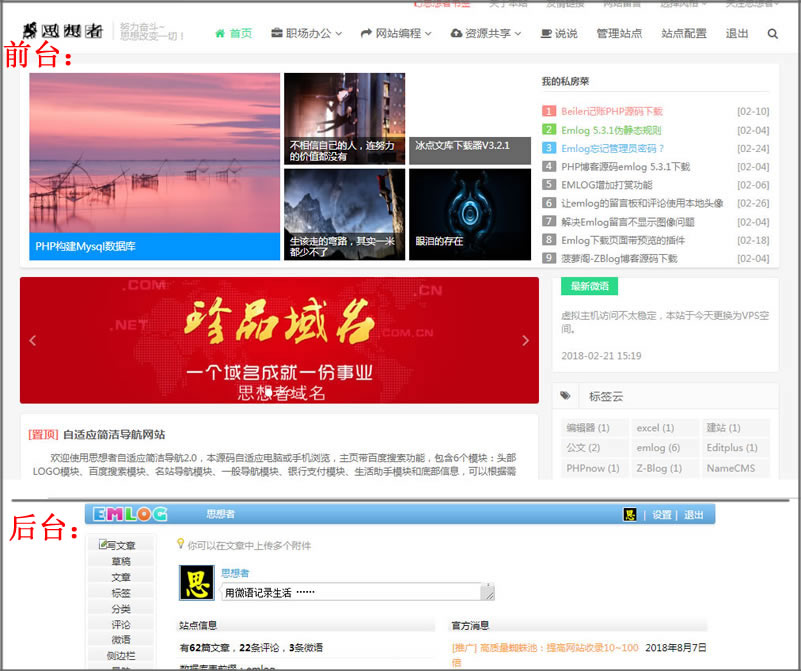Open EMLOG增加打赏功能 link
This screenshot has width=801, height=671.
(x=606, y=185)
